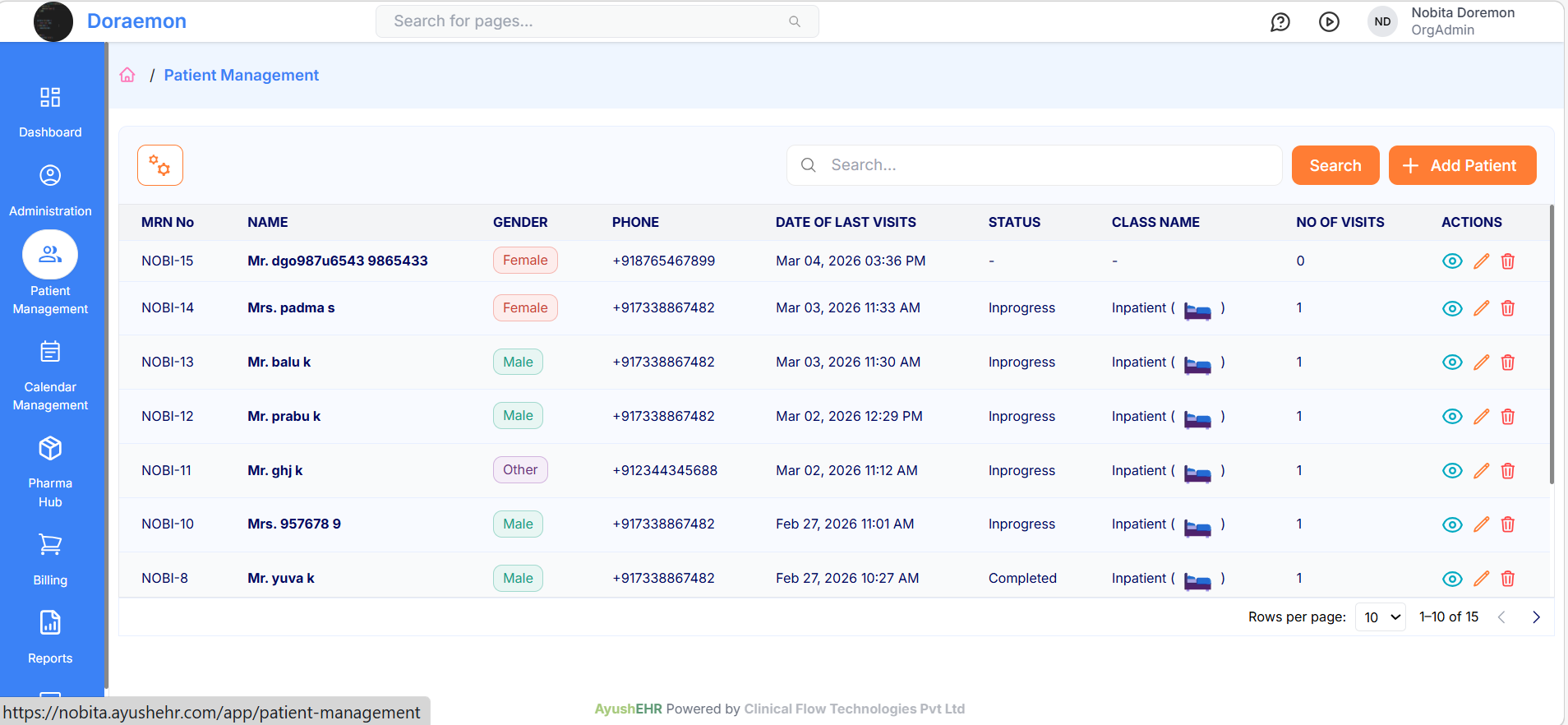View patient NOBI-15 details eye icon

tap(1452, 261)
